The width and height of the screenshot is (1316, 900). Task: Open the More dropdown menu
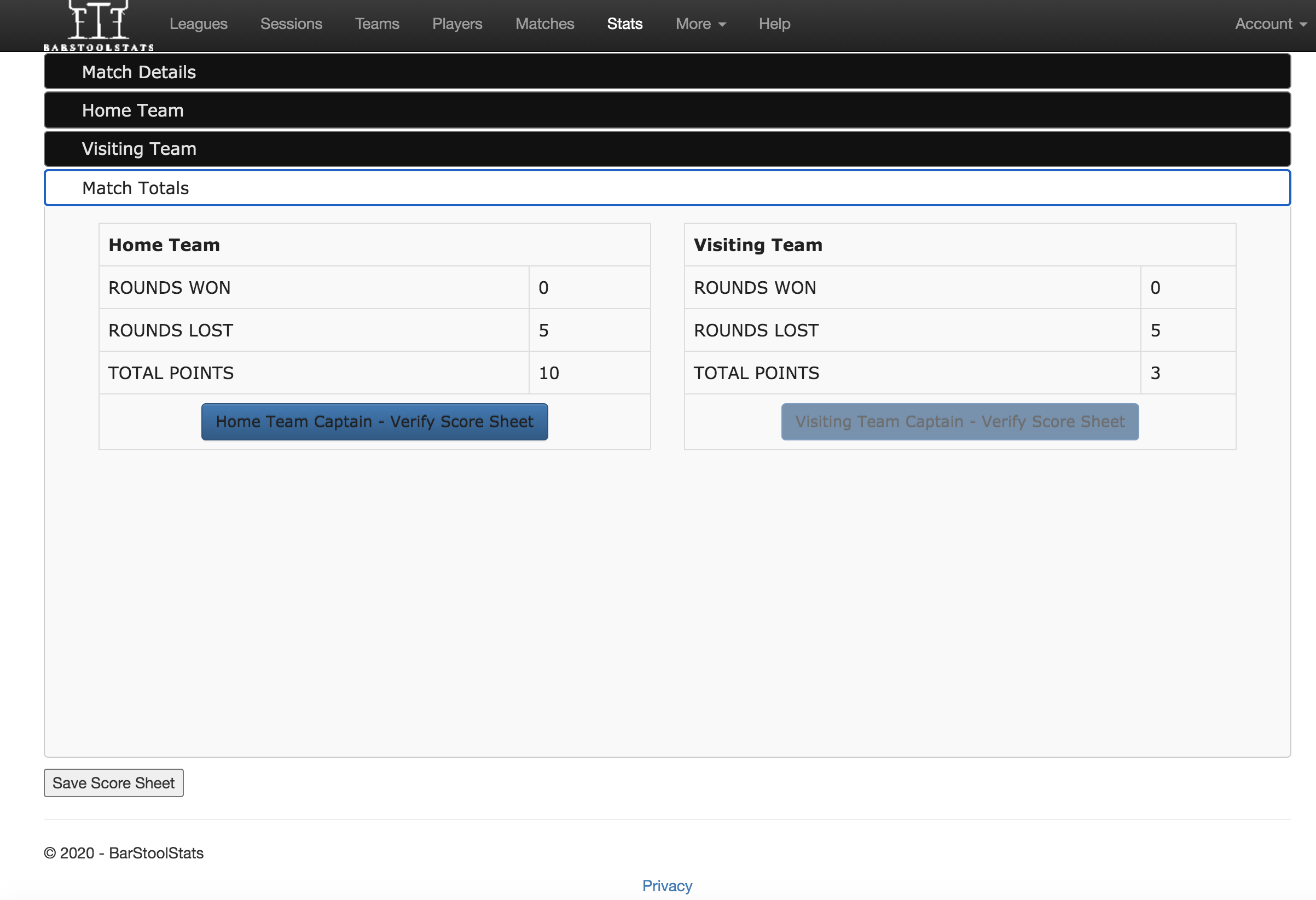pyautogui.click(x=700, y=24)
